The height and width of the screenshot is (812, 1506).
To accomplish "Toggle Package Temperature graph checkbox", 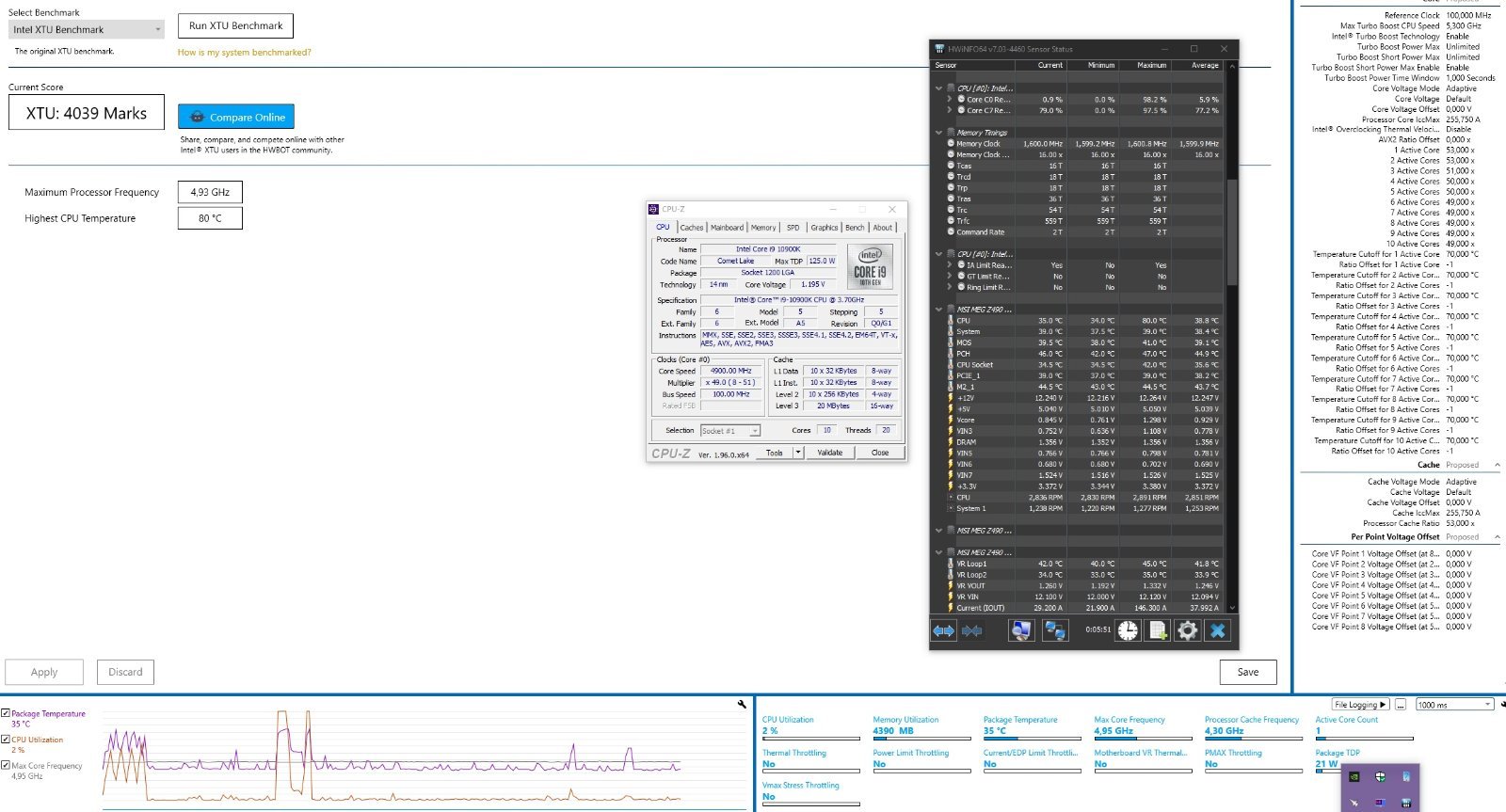I will pos(6,713).
